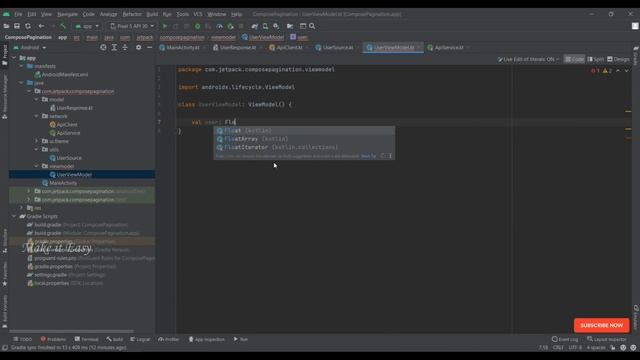Switch to the ApiService.kt tab
The height and width of the screenshot is (360, 640).
[x=449, y=47]
